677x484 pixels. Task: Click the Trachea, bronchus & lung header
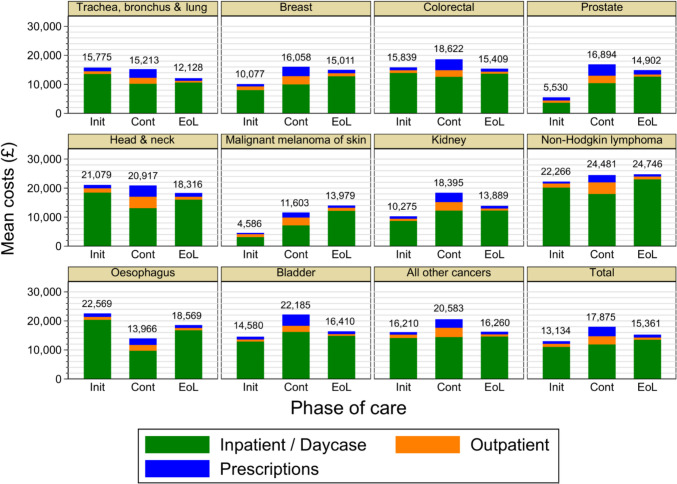coord(143,8)
